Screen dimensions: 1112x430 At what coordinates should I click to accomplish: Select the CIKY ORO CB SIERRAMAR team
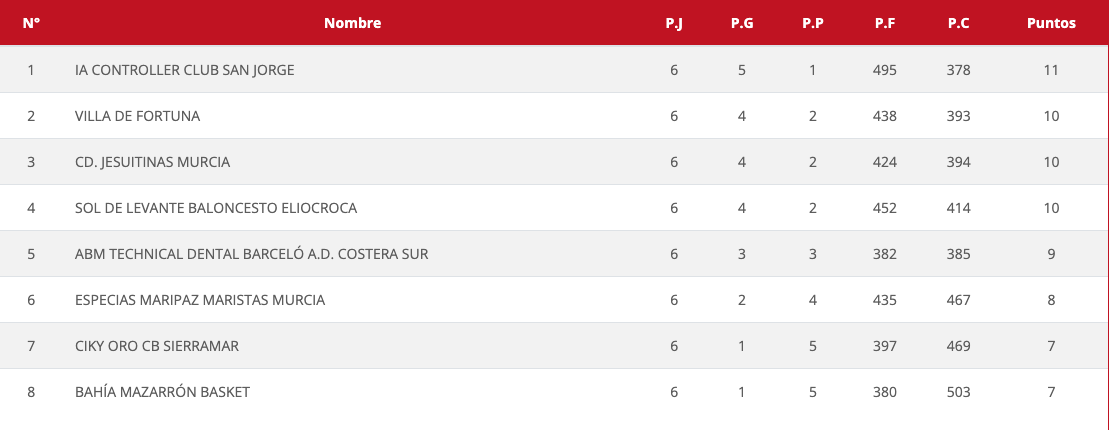[156, 346]
